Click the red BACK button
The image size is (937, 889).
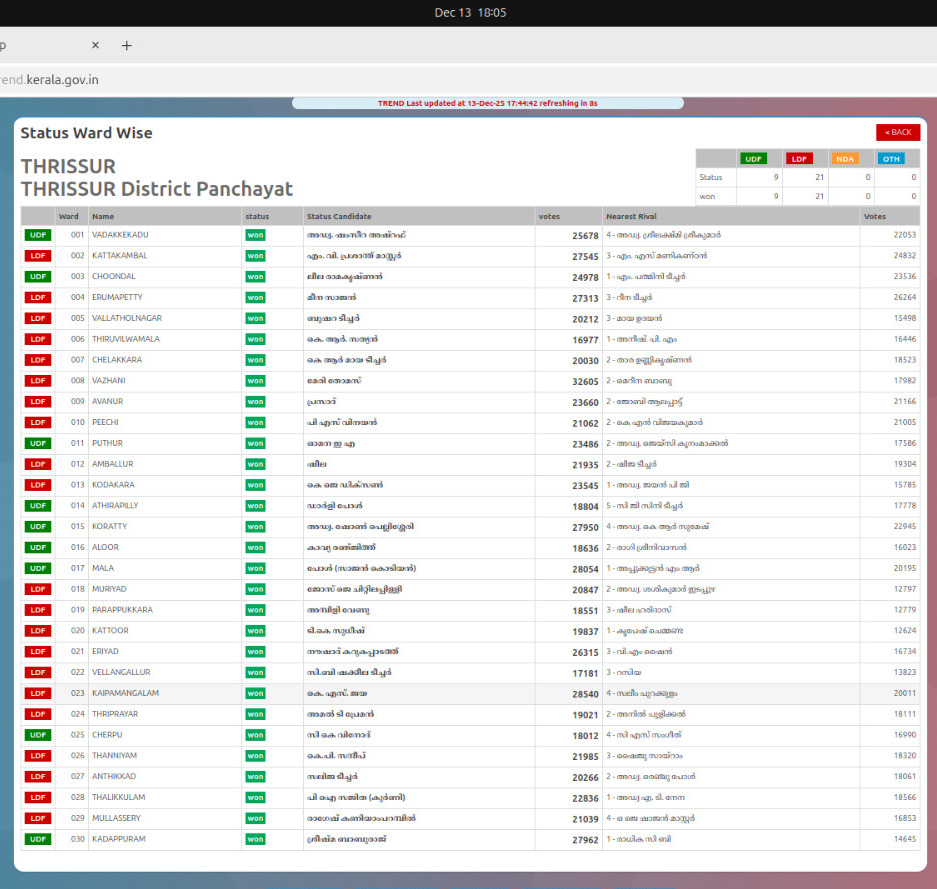897,132
